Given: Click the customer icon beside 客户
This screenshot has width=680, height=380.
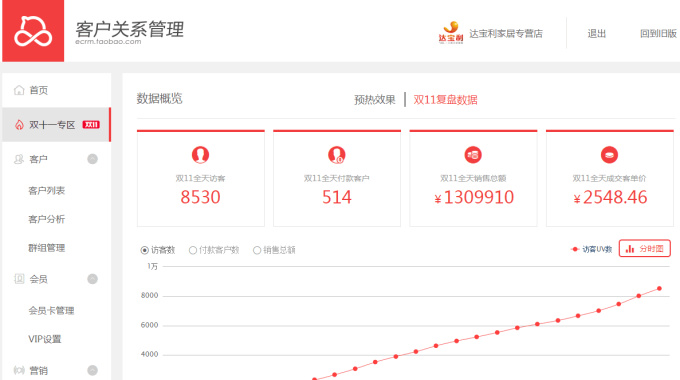Looking at the screenshot, I should pos(19,159).
